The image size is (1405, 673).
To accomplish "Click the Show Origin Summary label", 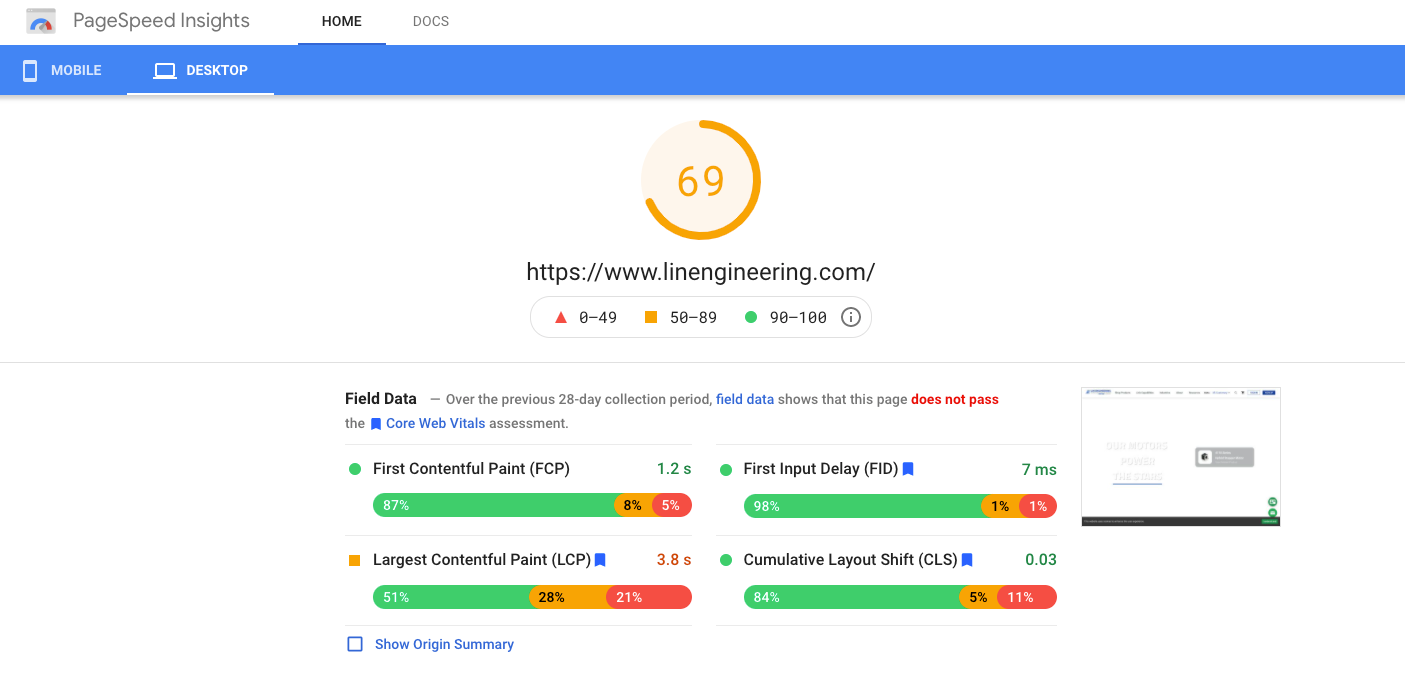I will click(x=444, y=644).
